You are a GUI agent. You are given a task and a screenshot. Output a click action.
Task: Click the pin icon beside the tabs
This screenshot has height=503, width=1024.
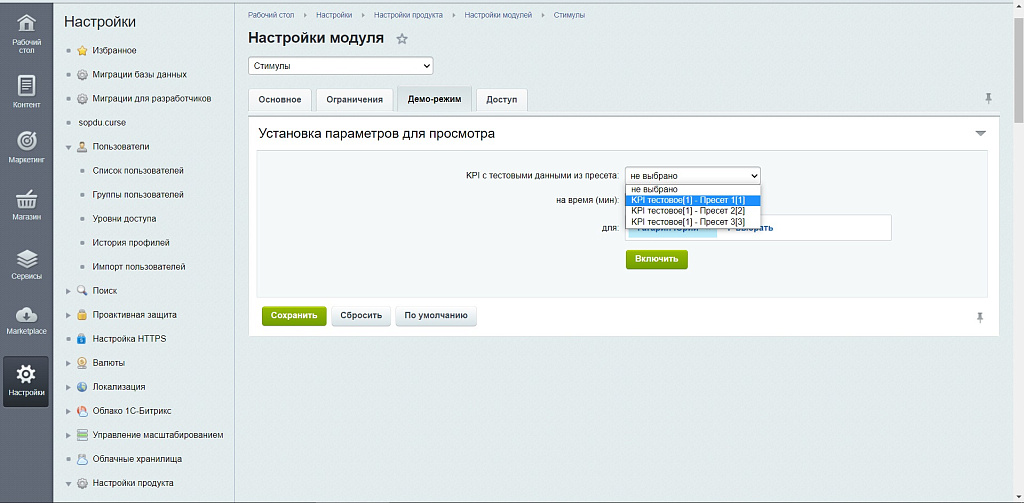pyautogui.click(x=989, y=98)
